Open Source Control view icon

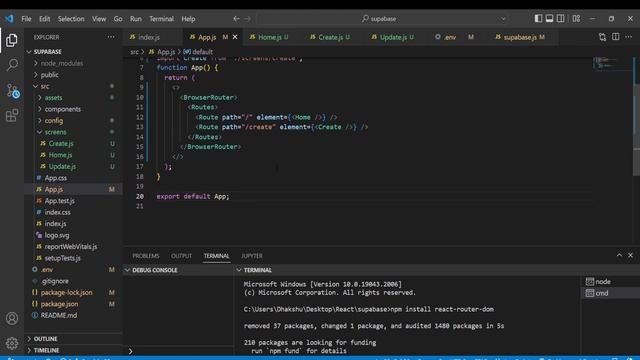pos(12,91)
